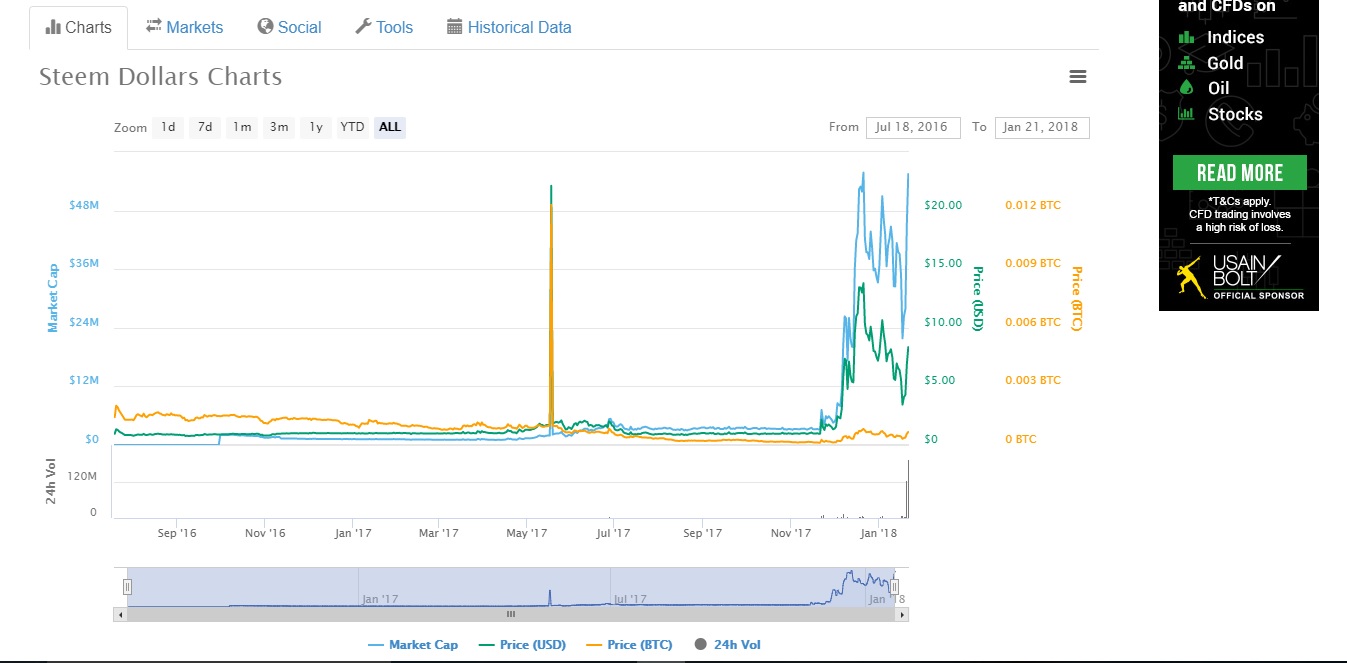Click the Gold item in the ad
This screenshot has width=1347, height=663.
pos(1211,63)
